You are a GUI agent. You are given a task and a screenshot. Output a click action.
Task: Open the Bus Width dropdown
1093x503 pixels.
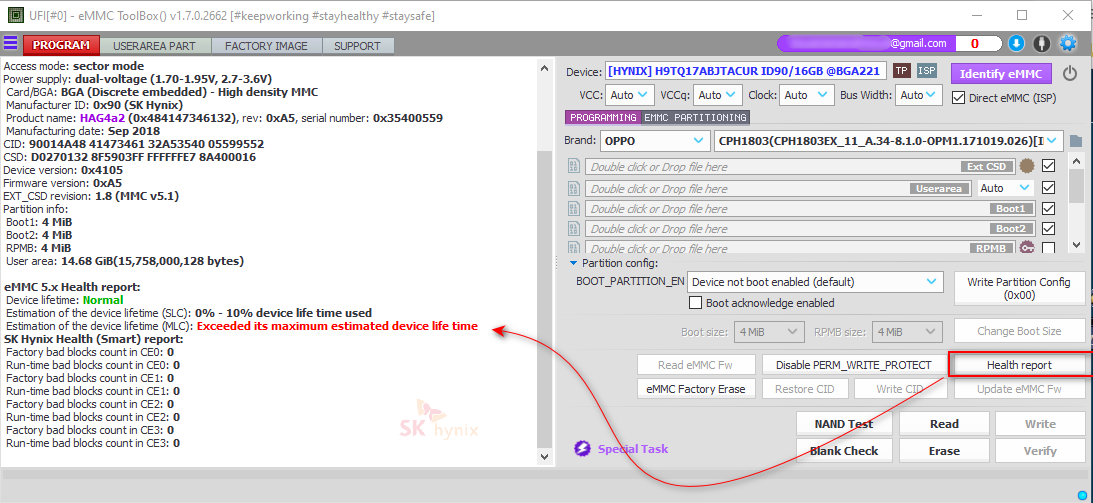919,95
